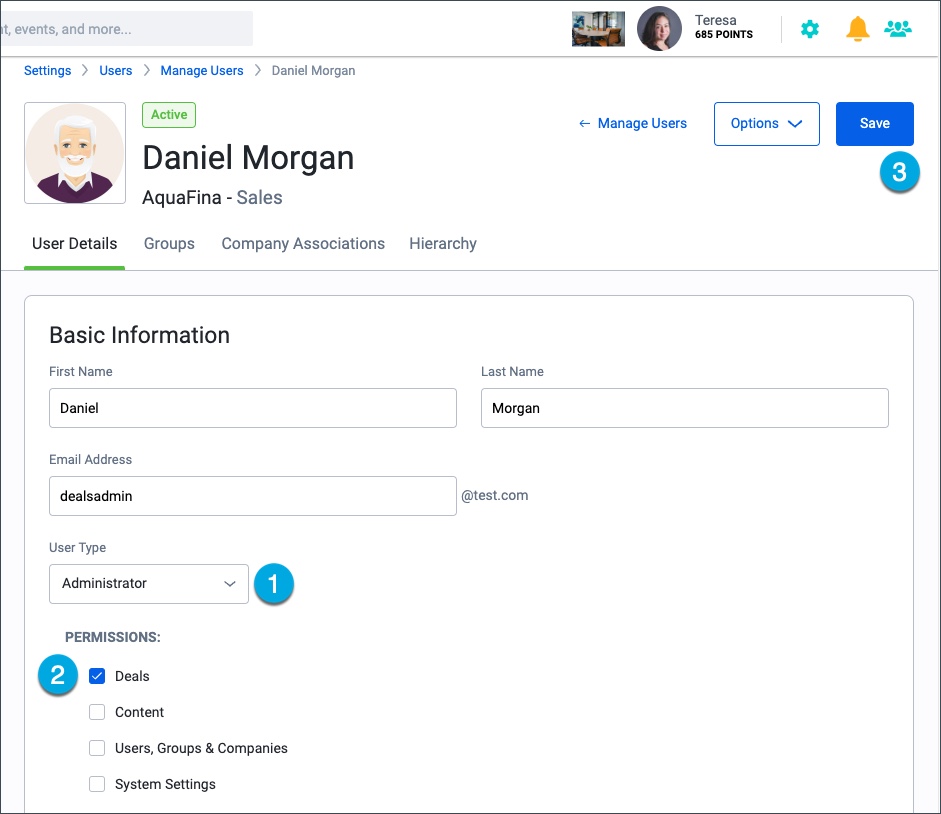
Task: Click the search field in header
Action: [x=127, y=29]
